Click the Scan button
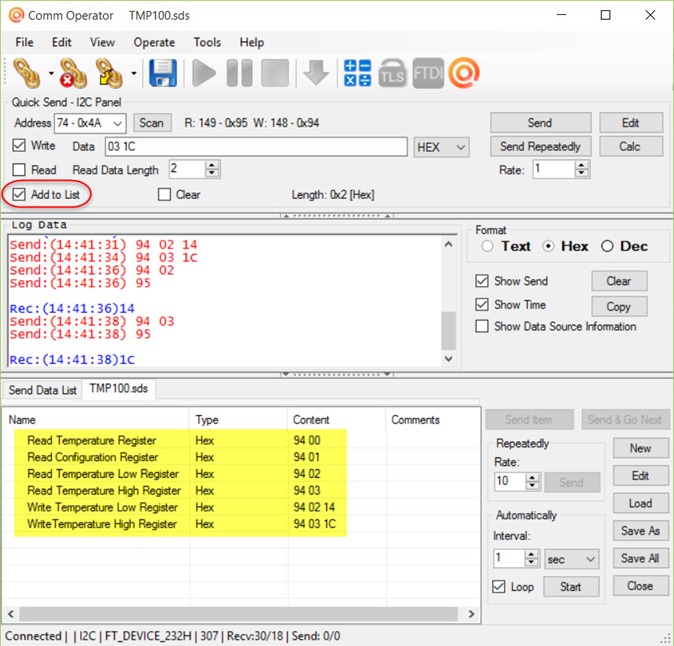This screenshot has width=674, height=646. (x=152, y=123)
